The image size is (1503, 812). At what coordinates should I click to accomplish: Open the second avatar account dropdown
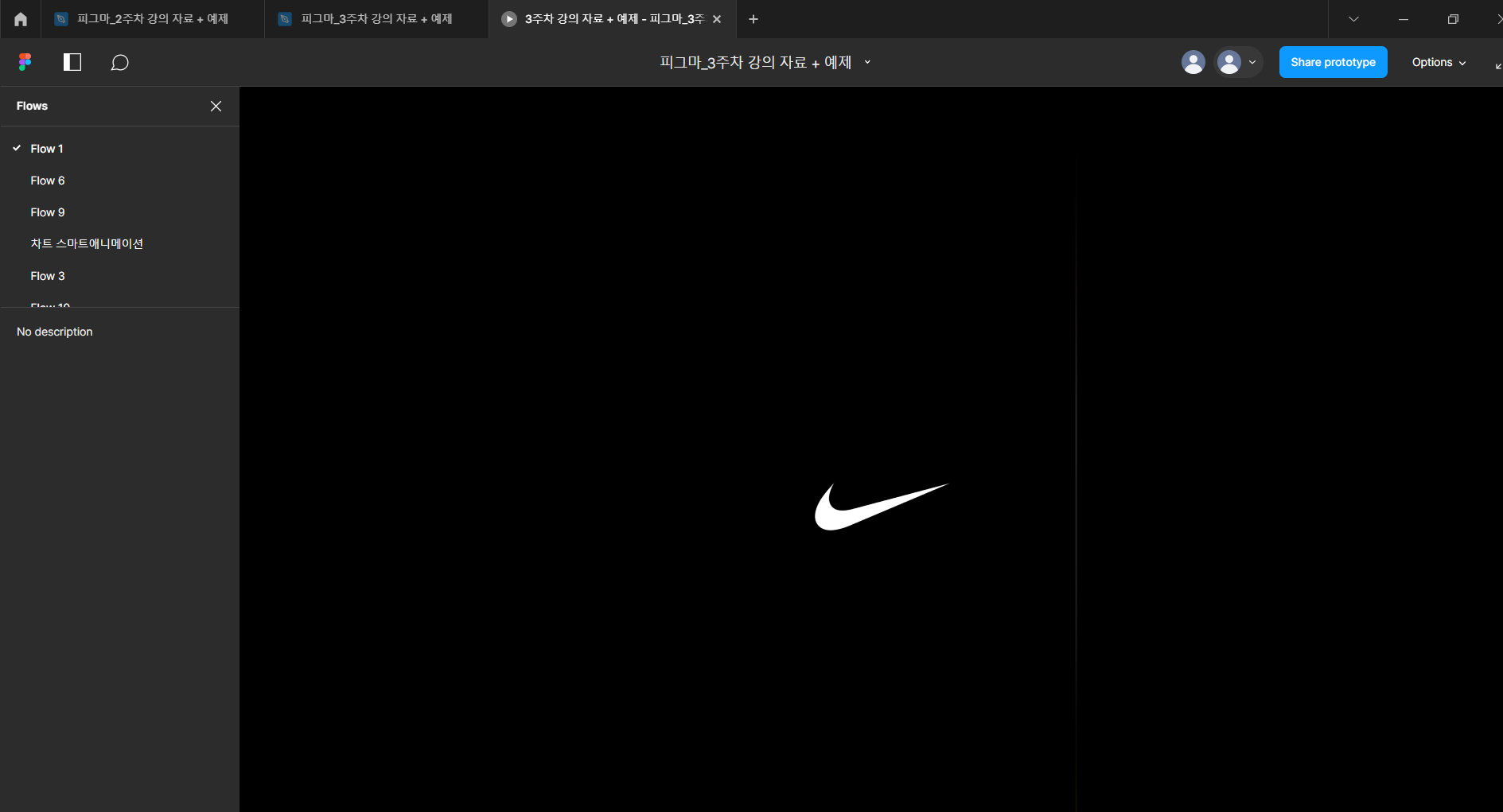(1238, 62)
